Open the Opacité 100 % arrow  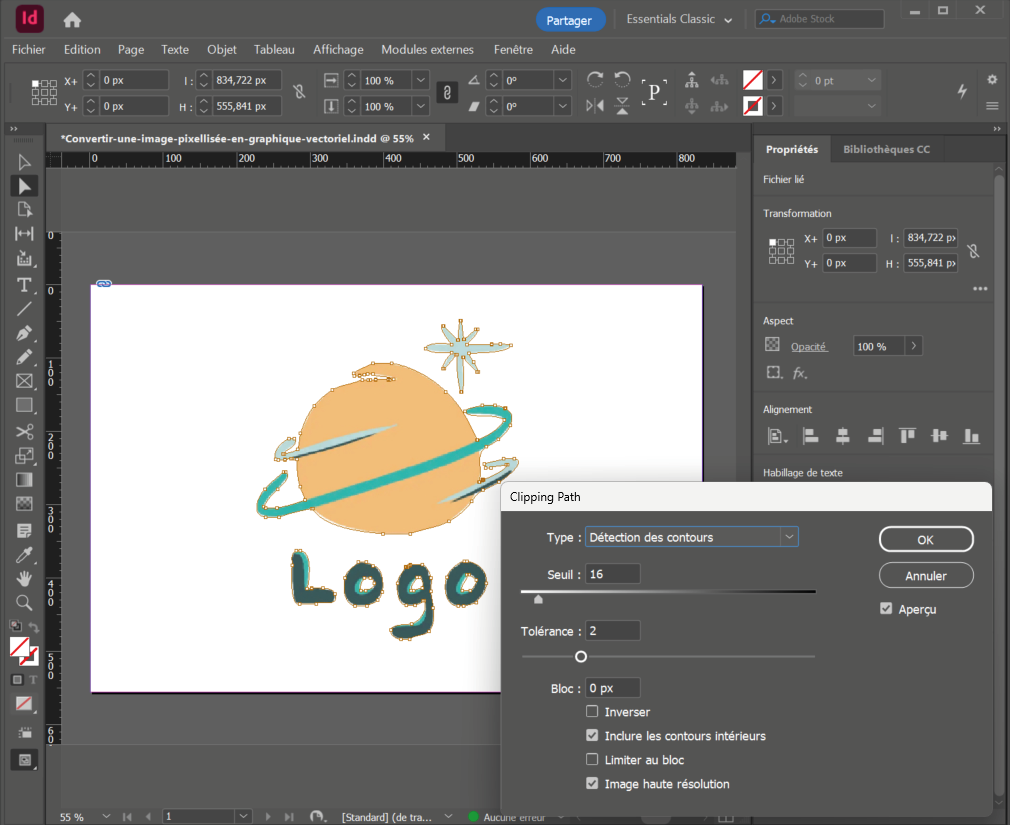[913, 346]
